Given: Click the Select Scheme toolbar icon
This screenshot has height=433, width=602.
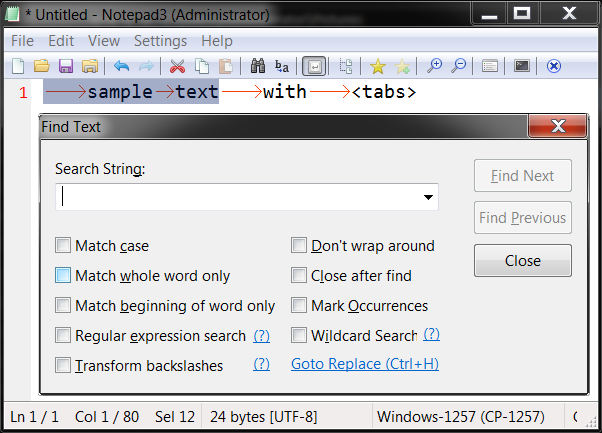Looking at the screenshot, I should (490, 66).
